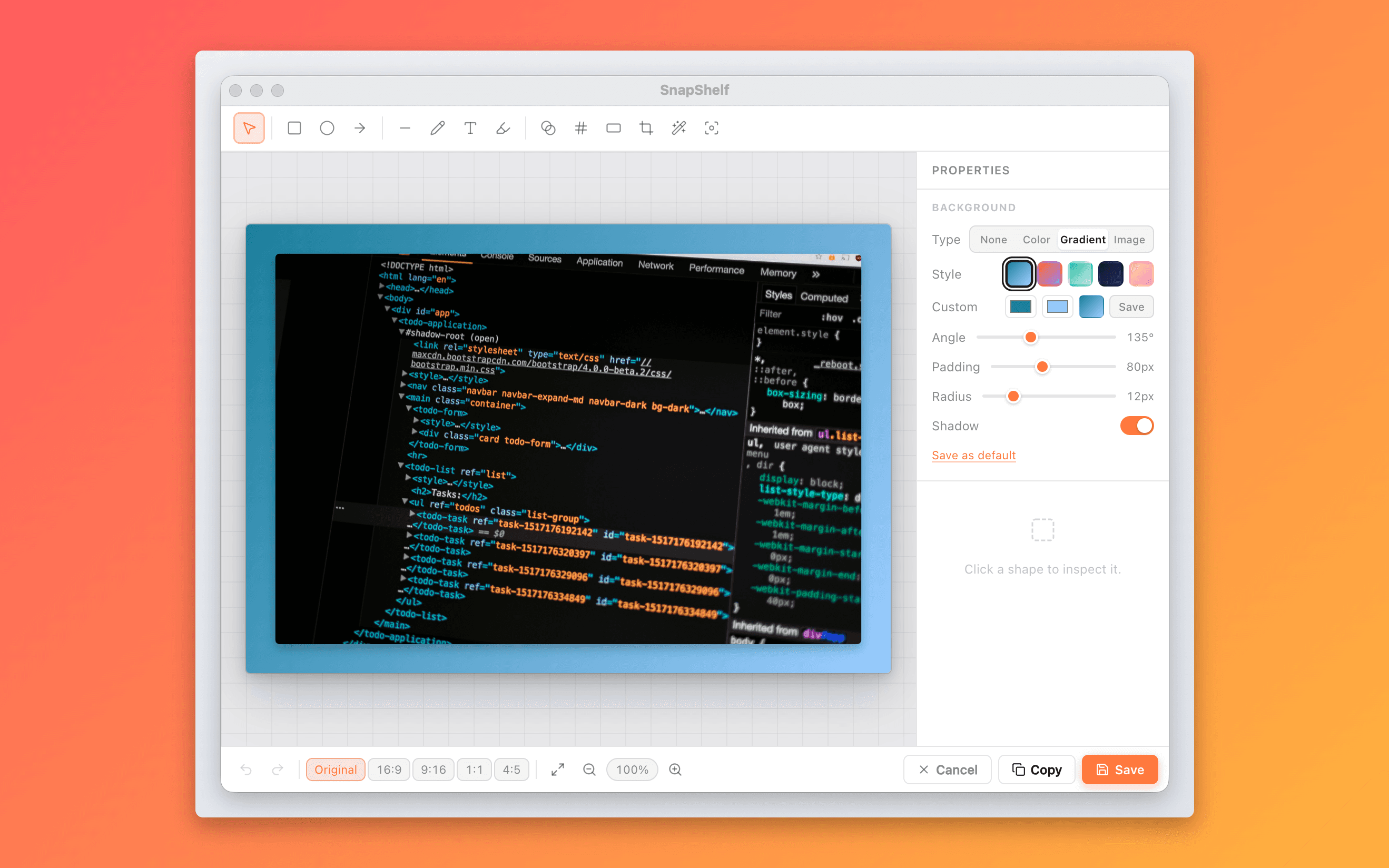Click the Padding slider handle
The width and height of the screenshot is (1389, 868).
point(1042,366)
